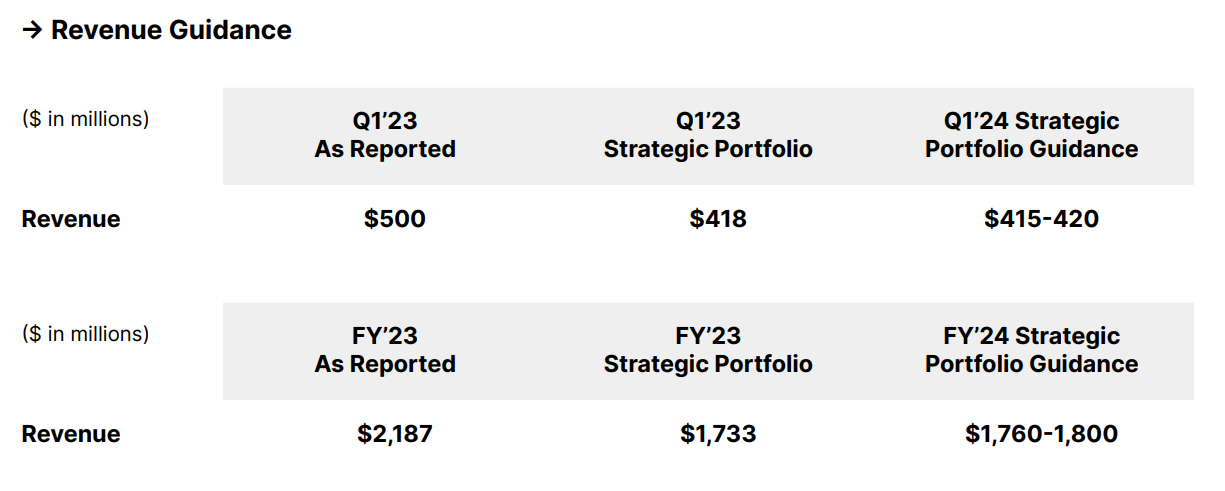Click the Q1'24 Strategic Portfolio Guidance header
This screenshot has width=1225, height=491.
[1031, 135]
